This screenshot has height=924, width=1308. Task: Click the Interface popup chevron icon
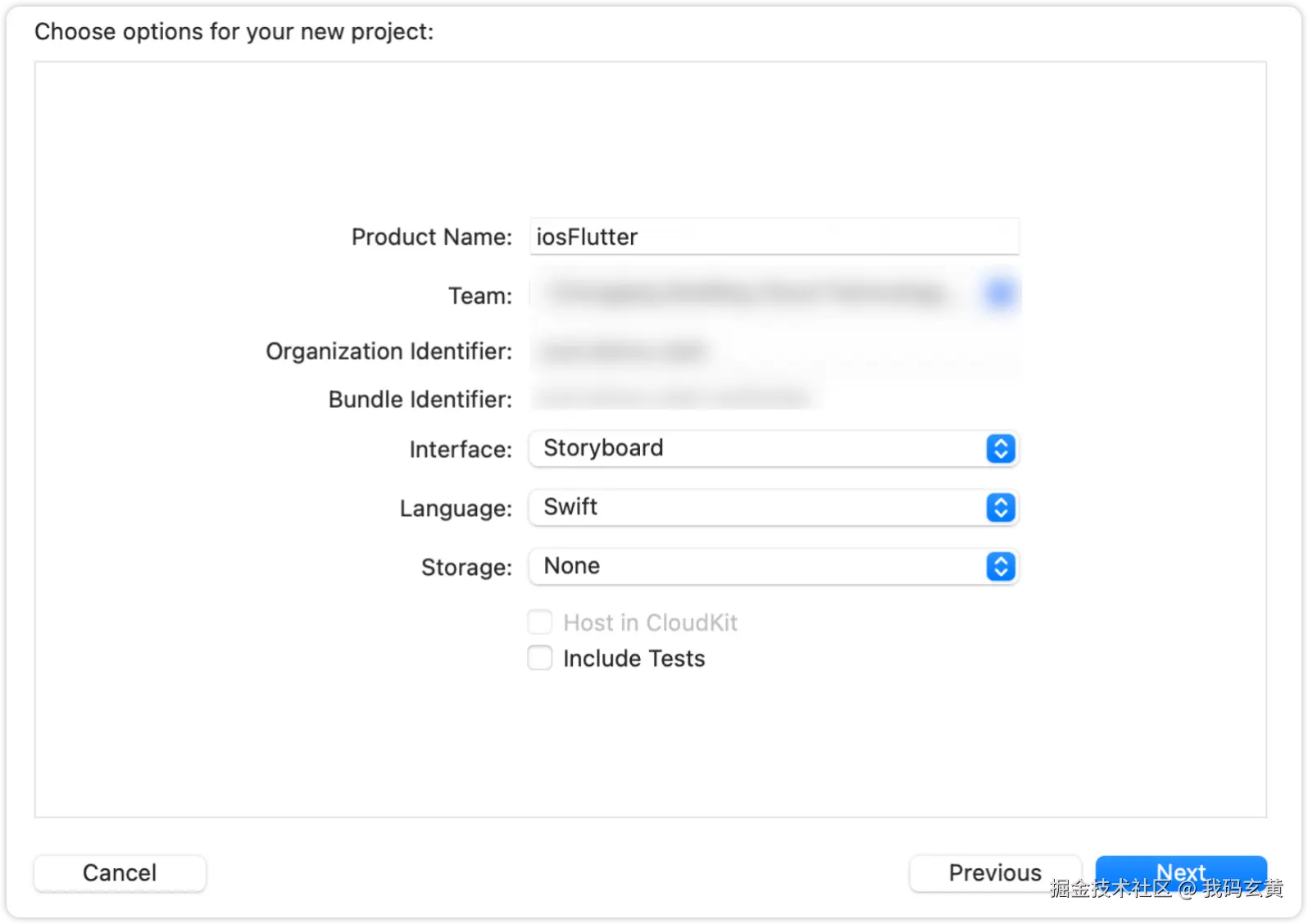click(x=1001, y=449)
